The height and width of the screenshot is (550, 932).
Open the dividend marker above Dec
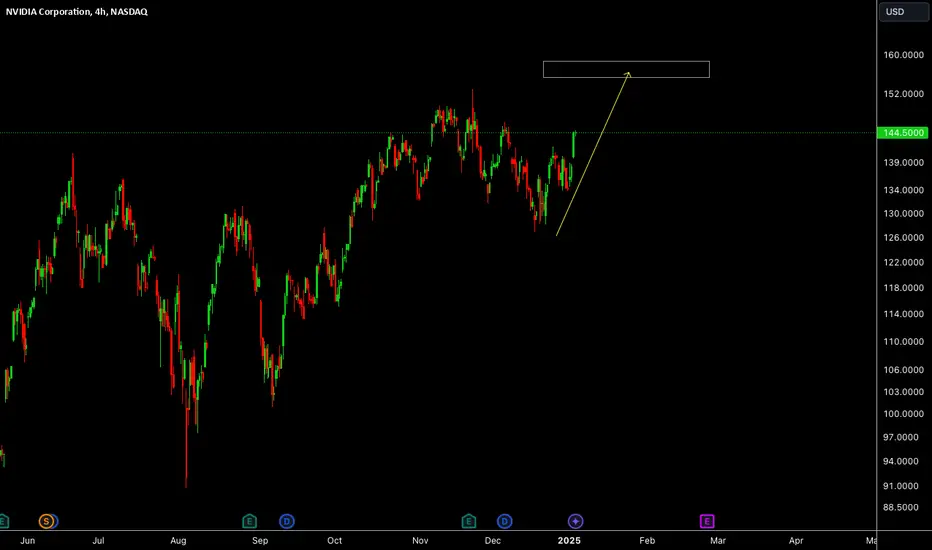click(505, 521)
